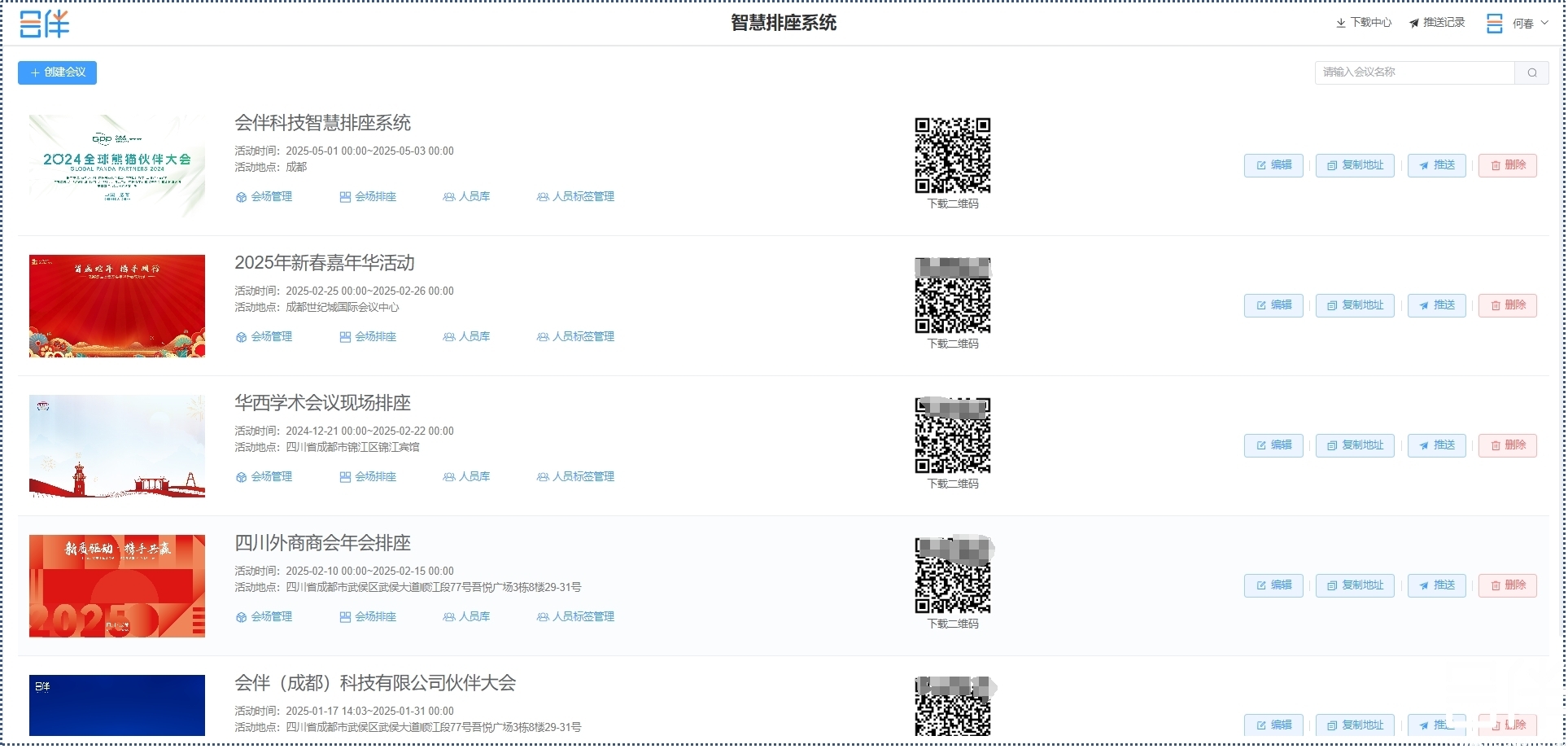Open 人员标签管理 for 四川外商商会年会排座

pos(575,616)
